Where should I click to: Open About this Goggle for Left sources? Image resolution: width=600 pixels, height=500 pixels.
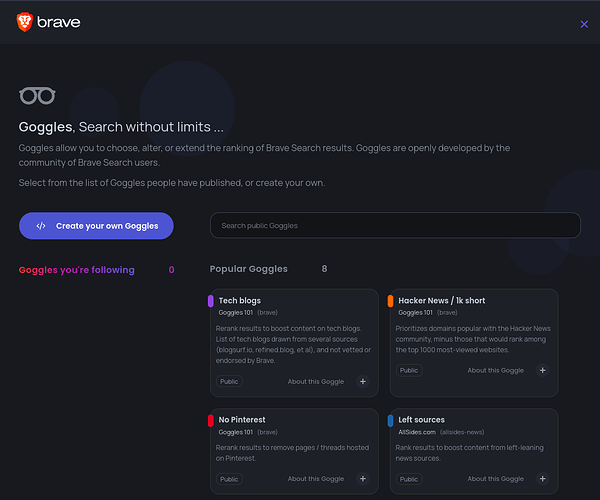[x=495, y=479]
